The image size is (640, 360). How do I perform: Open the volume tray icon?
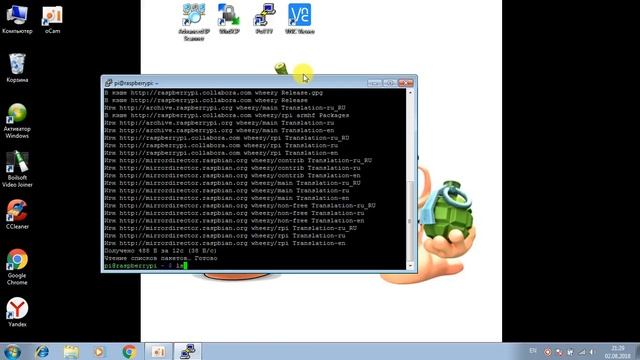coord(592,352)
